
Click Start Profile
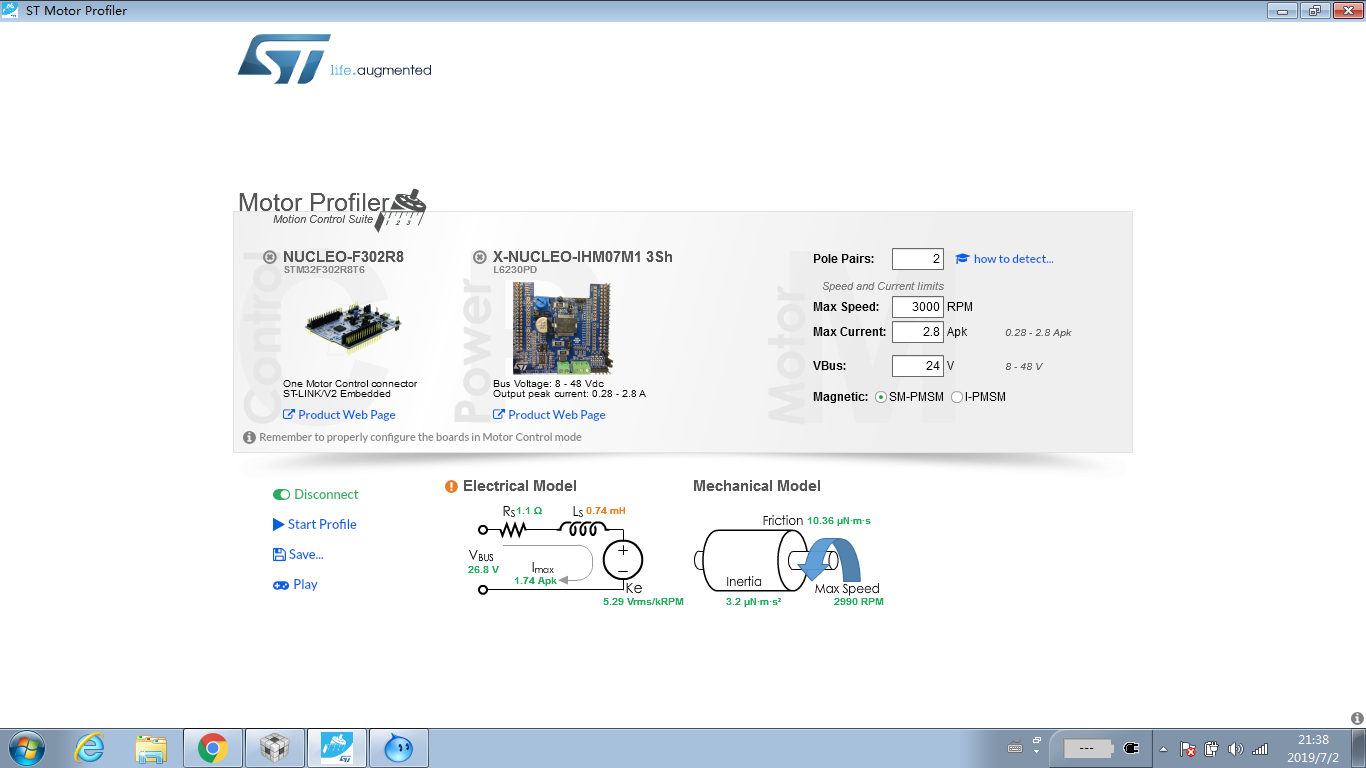tap(314, 525)
